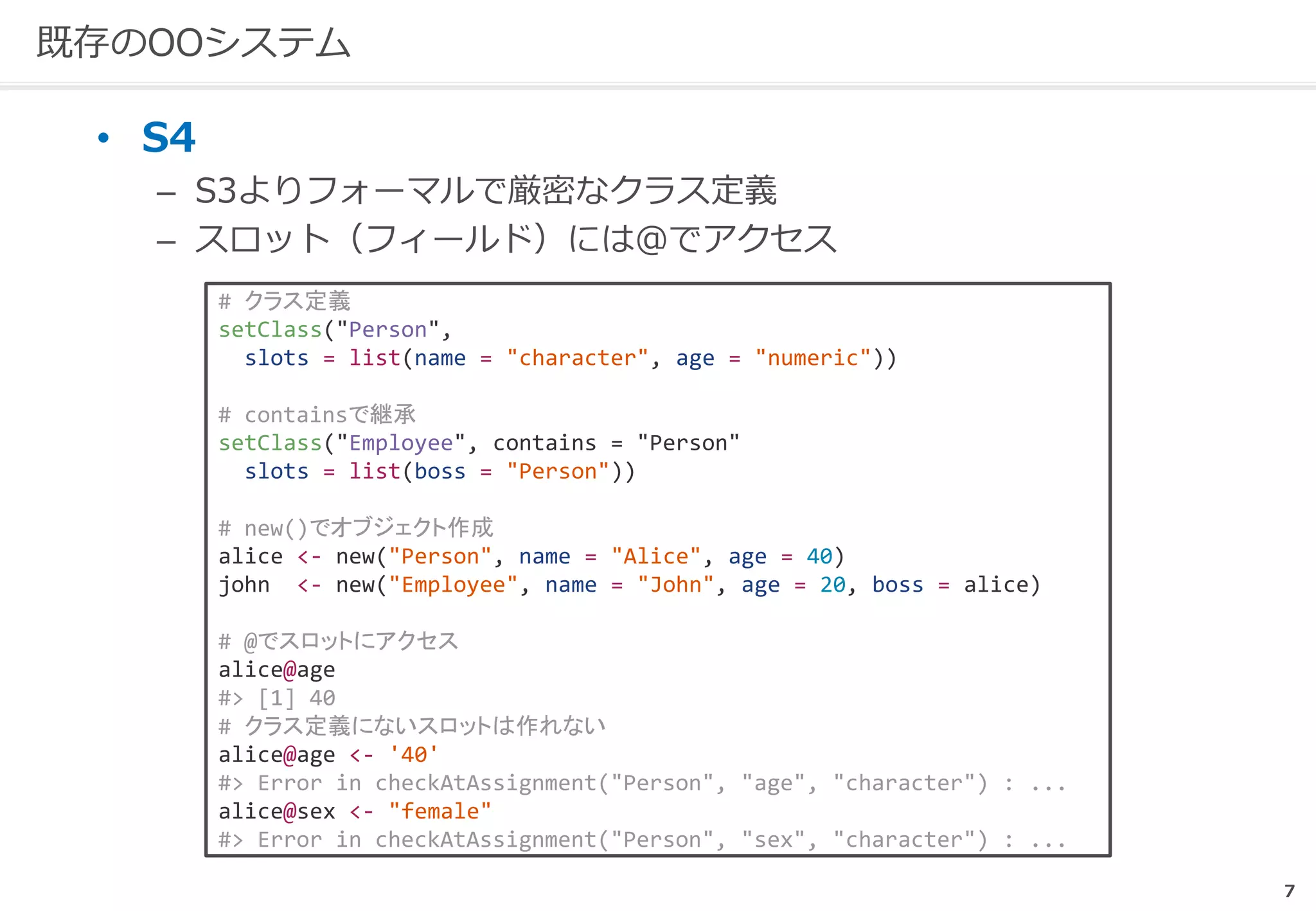The height and width of the screenshot is (911, 1316).
Task: Click the alice@age <- '40' line
Action: click(x=328, y=754)
